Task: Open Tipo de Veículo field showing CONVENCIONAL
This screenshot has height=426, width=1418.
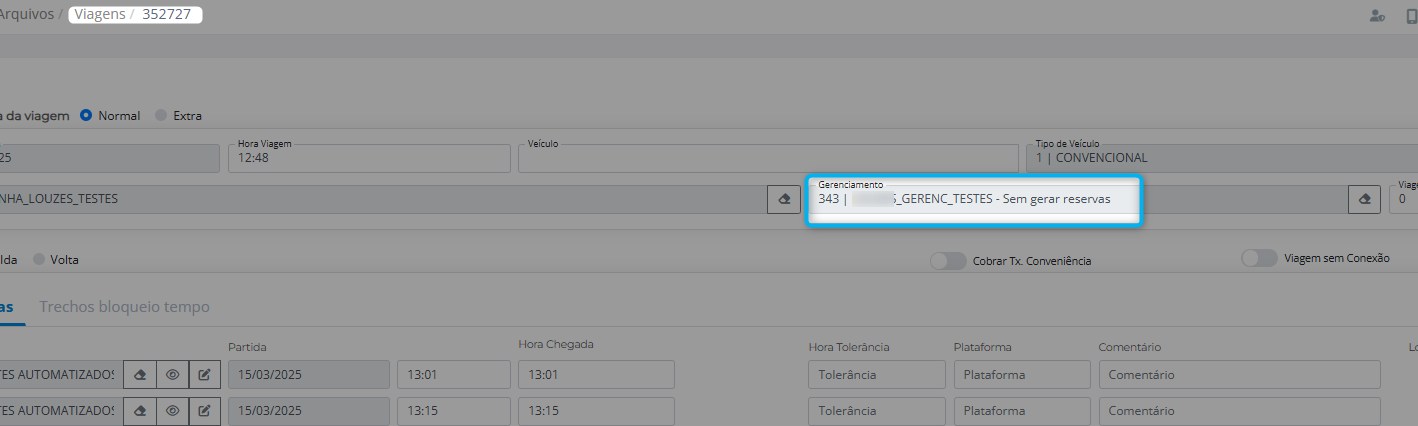Action: [1222, 158]
